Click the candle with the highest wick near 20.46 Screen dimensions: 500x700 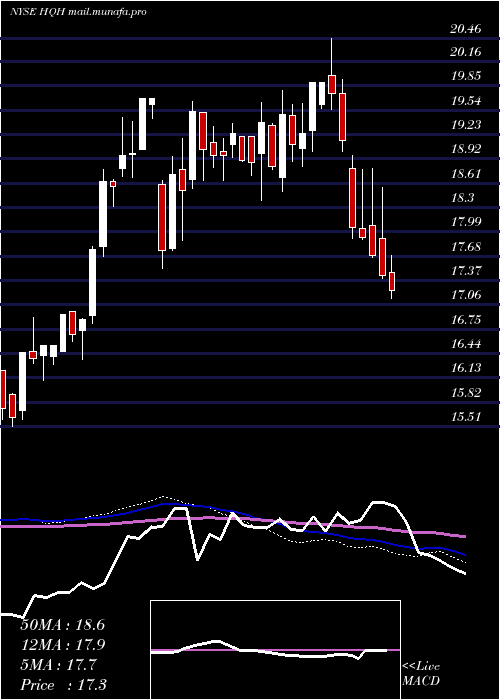click(x=332, y=74)
